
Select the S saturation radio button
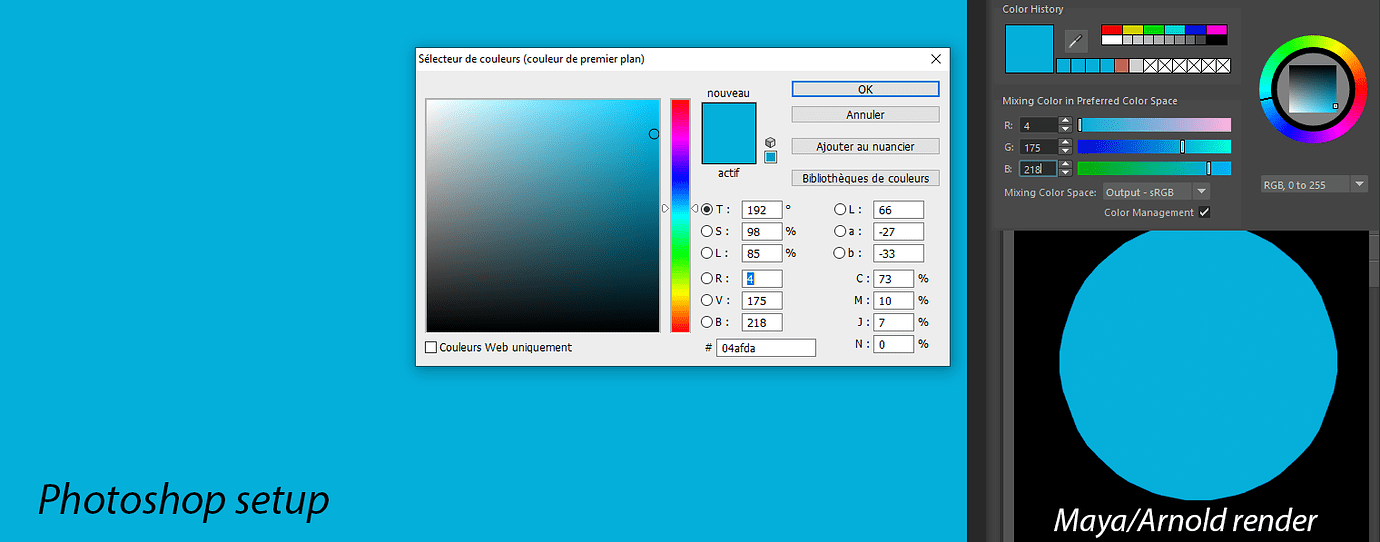(707, 232)
